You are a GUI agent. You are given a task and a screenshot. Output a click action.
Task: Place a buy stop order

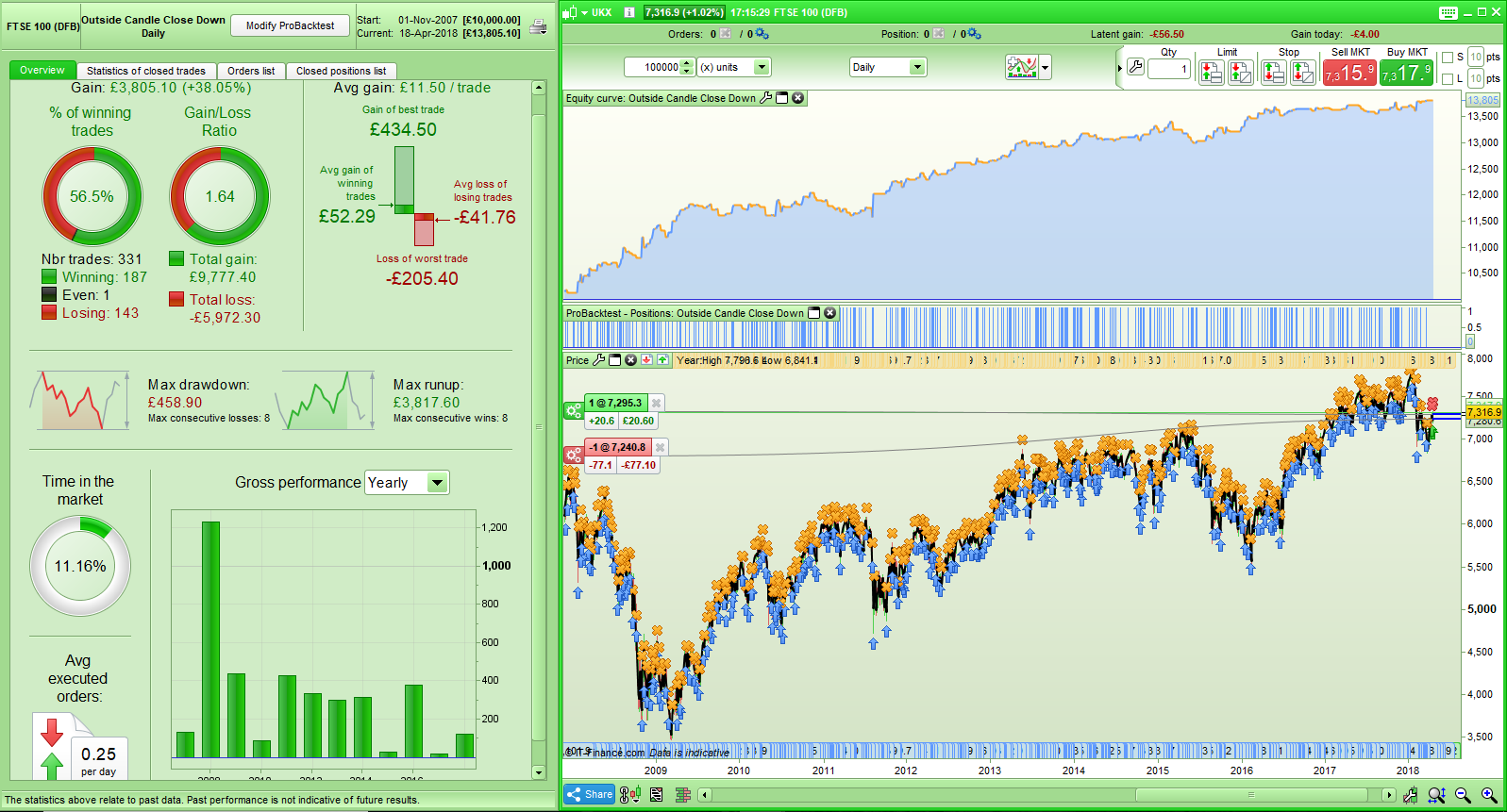(1302, 72)
